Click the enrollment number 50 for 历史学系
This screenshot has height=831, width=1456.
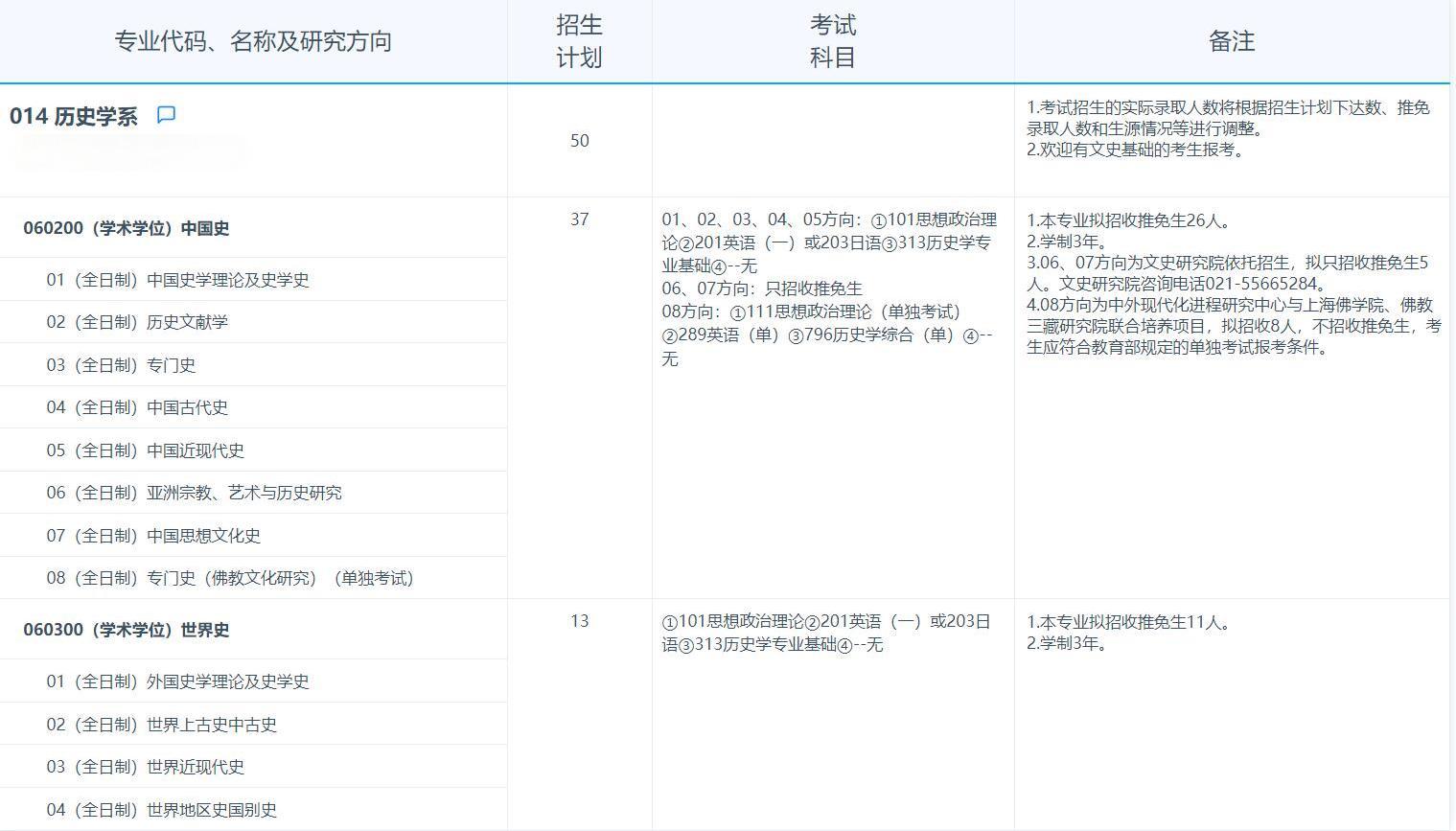[x=579, y=140]
